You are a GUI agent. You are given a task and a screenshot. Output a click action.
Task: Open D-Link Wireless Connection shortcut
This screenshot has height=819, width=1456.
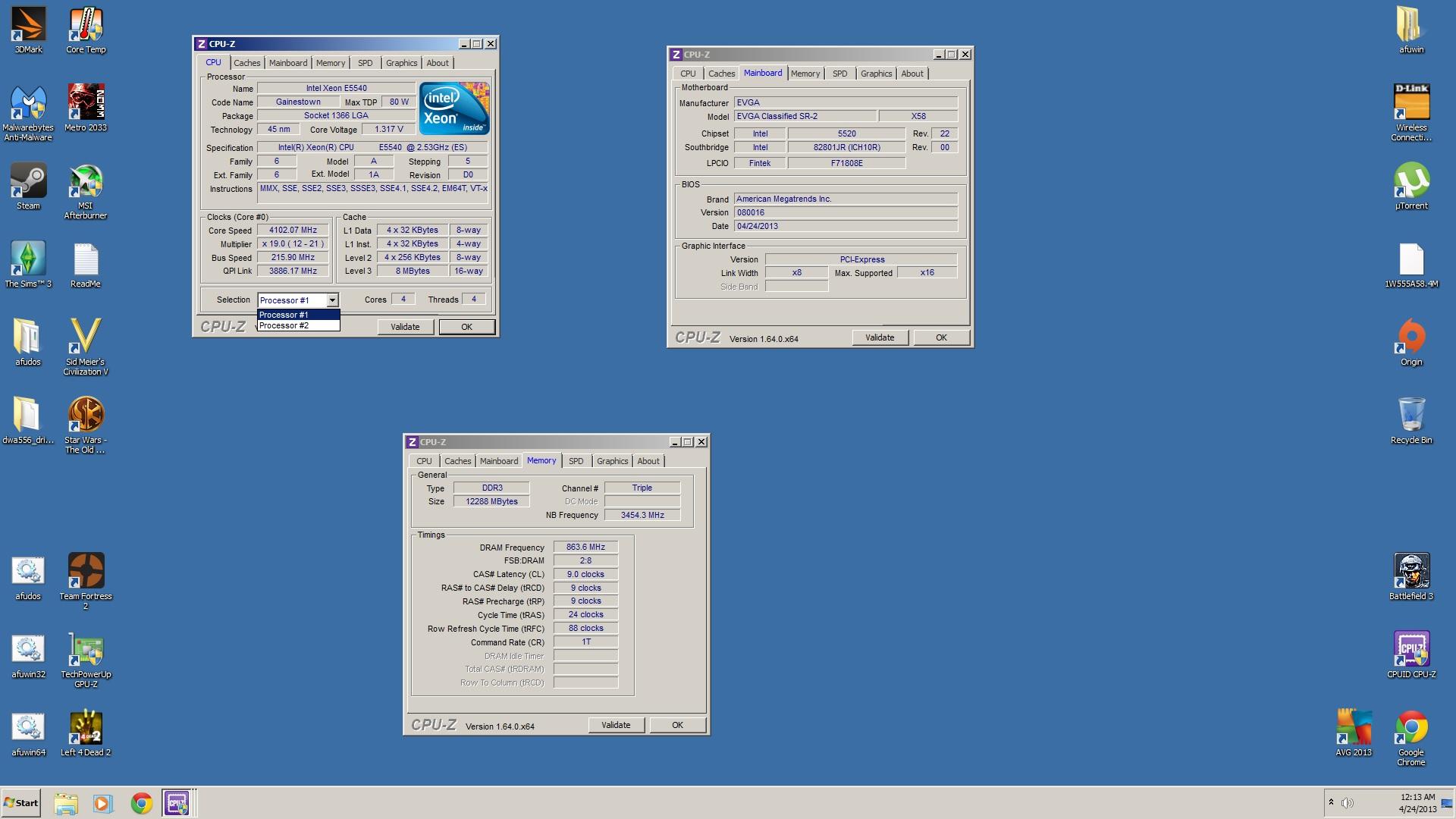point(1411,112)
